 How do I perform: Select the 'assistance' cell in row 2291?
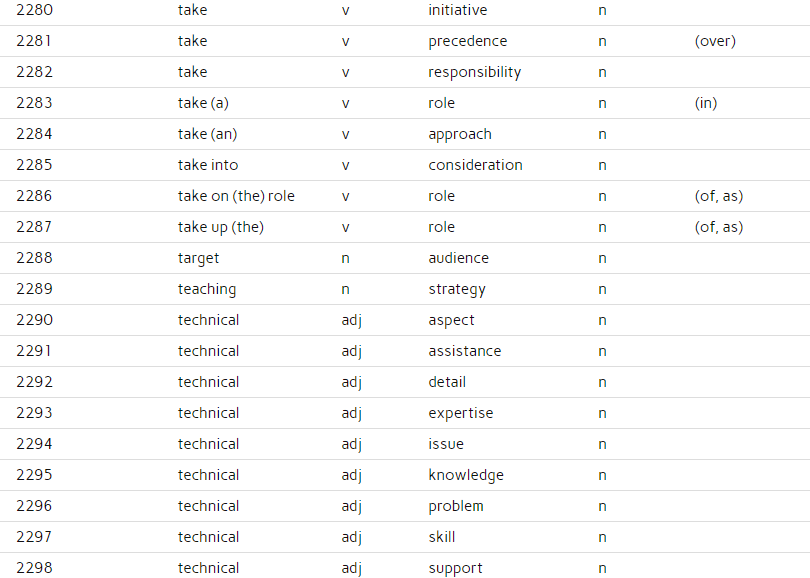[464, 351]
